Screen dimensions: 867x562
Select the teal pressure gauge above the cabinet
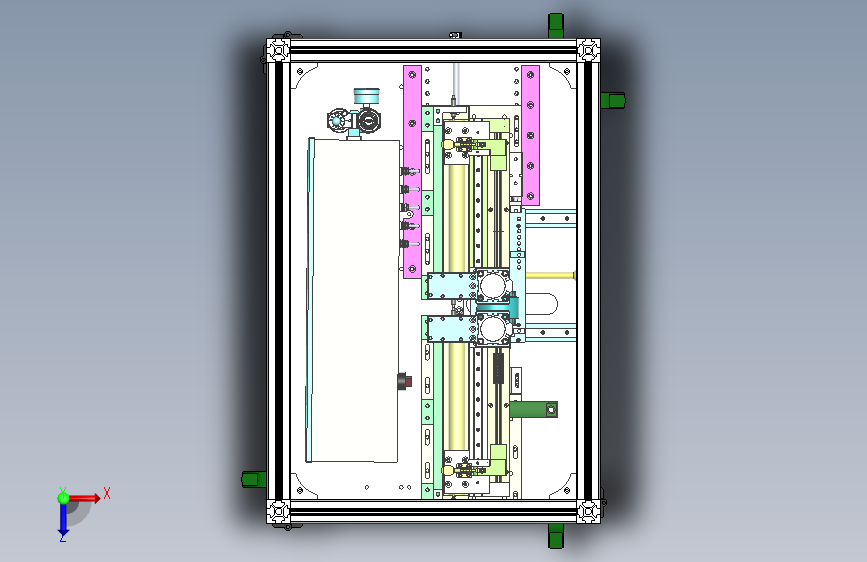(x=367, y=96)
